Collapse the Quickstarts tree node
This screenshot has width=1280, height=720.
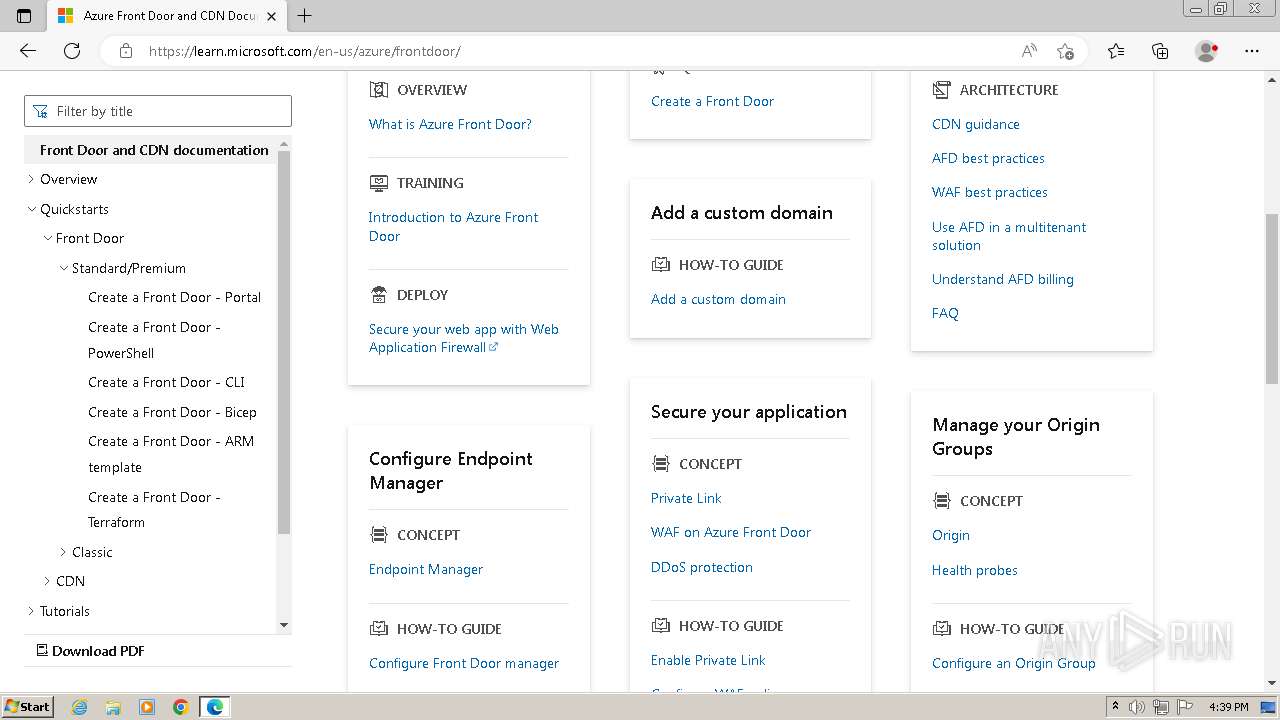point(31,209)
